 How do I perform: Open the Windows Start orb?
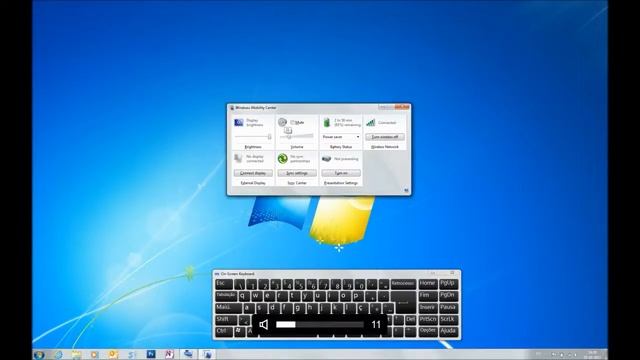pyautogui.click(x=39, y=354)
